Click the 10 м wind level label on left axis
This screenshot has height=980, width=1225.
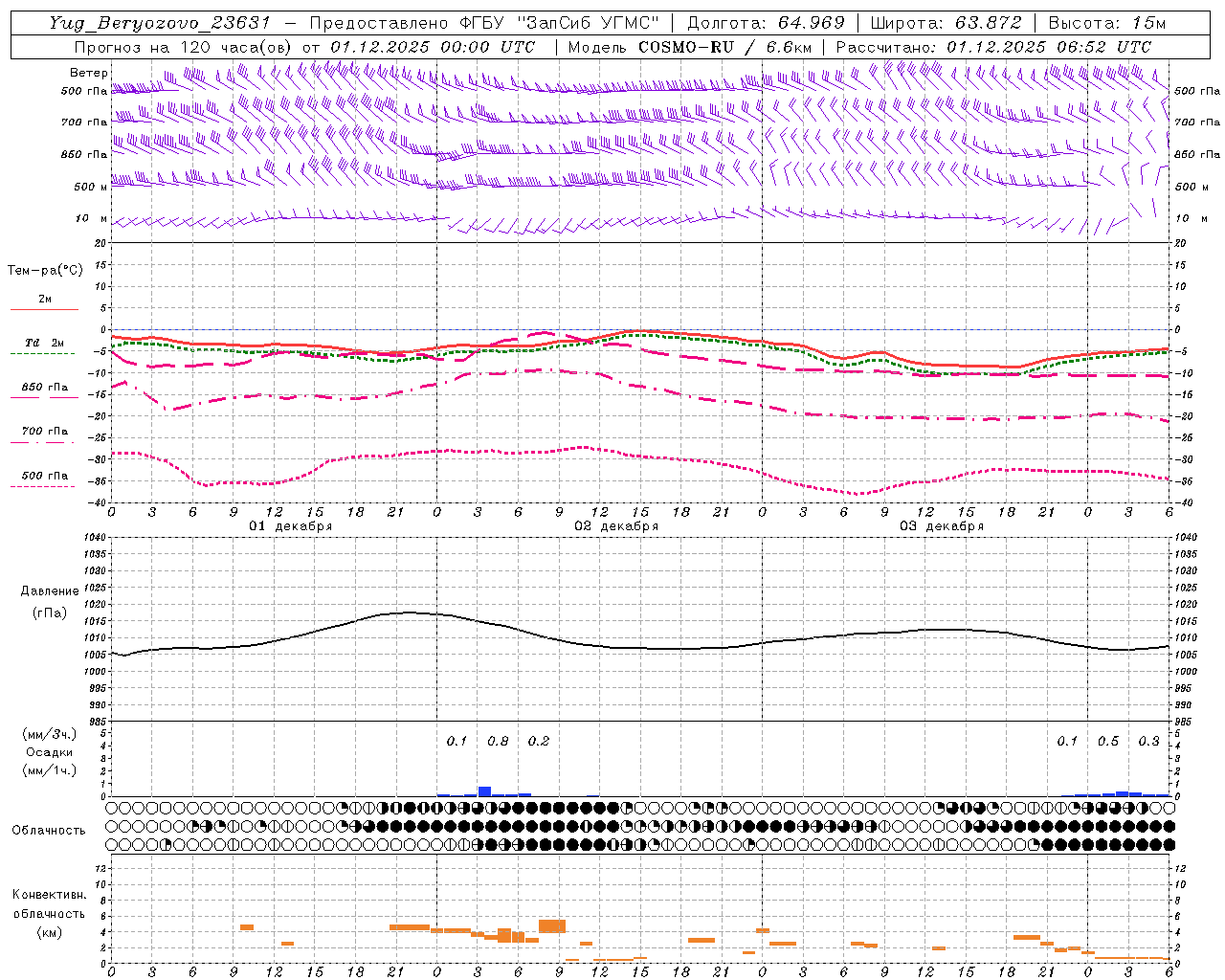coord(91,218)
